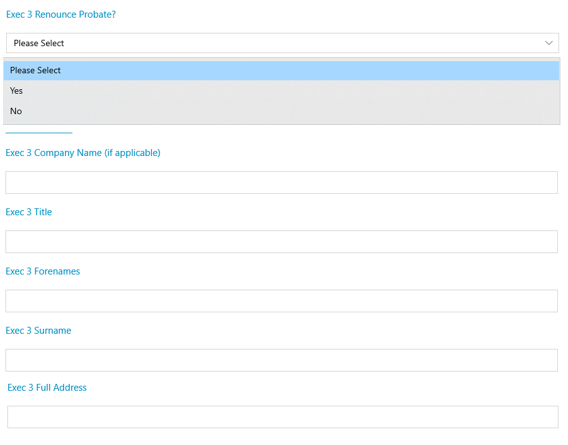
Task: Click the Exec 3 Company Name (if applicable) label
Action: tap(83, 153)
